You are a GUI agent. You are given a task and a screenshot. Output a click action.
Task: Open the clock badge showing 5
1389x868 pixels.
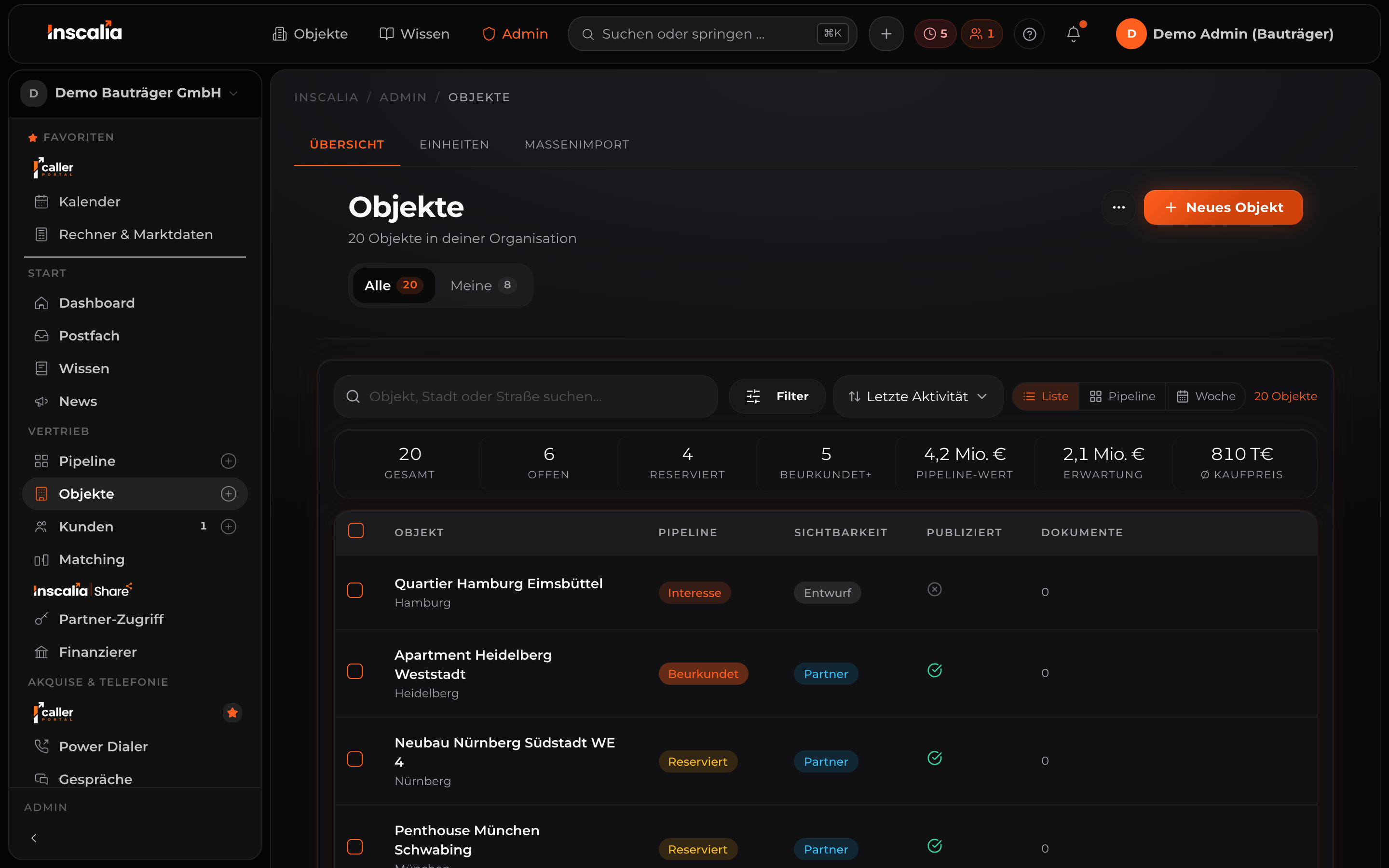935,34
